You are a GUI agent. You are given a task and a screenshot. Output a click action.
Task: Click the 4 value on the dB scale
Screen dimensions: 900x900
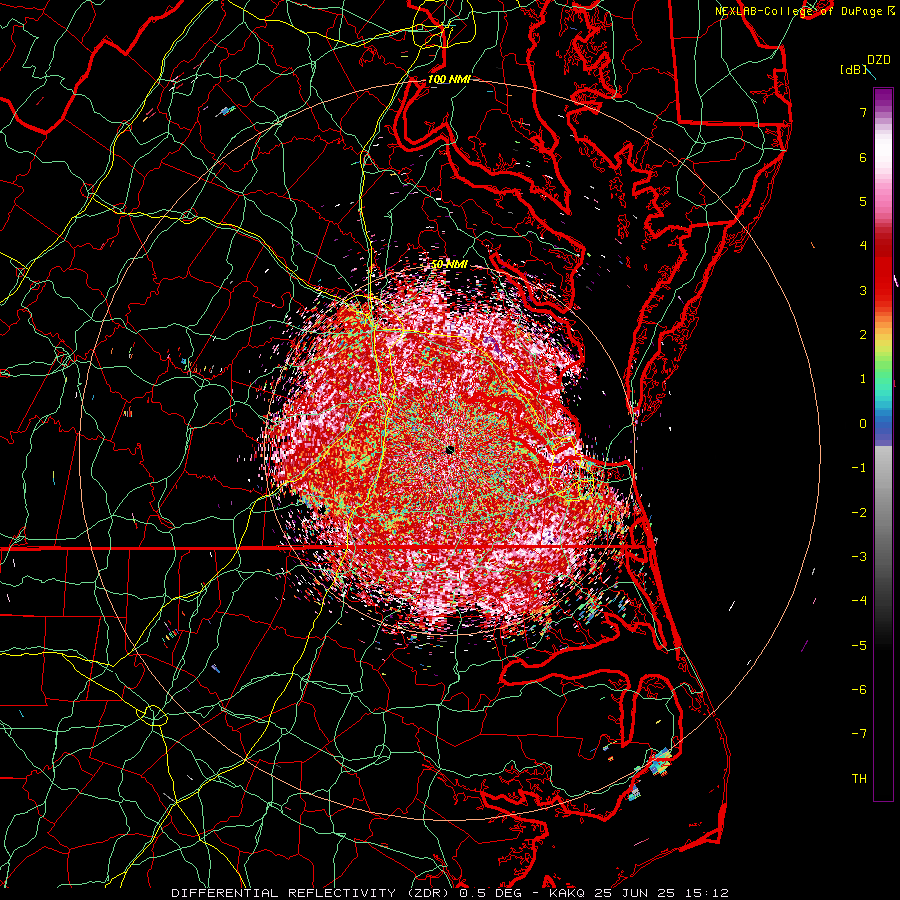[x=863, y=246]
